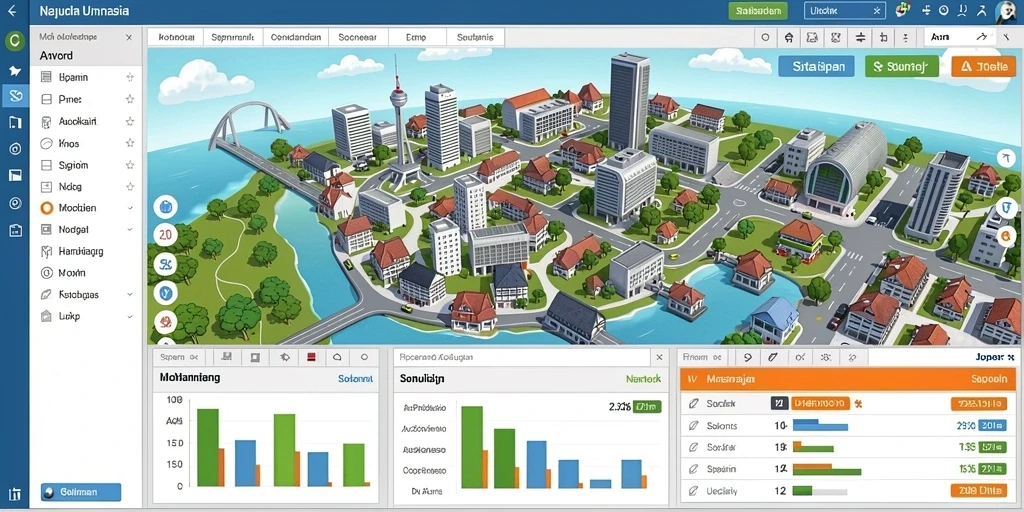Toggle the favorite star beside Auockairl

tap(130, 121)
